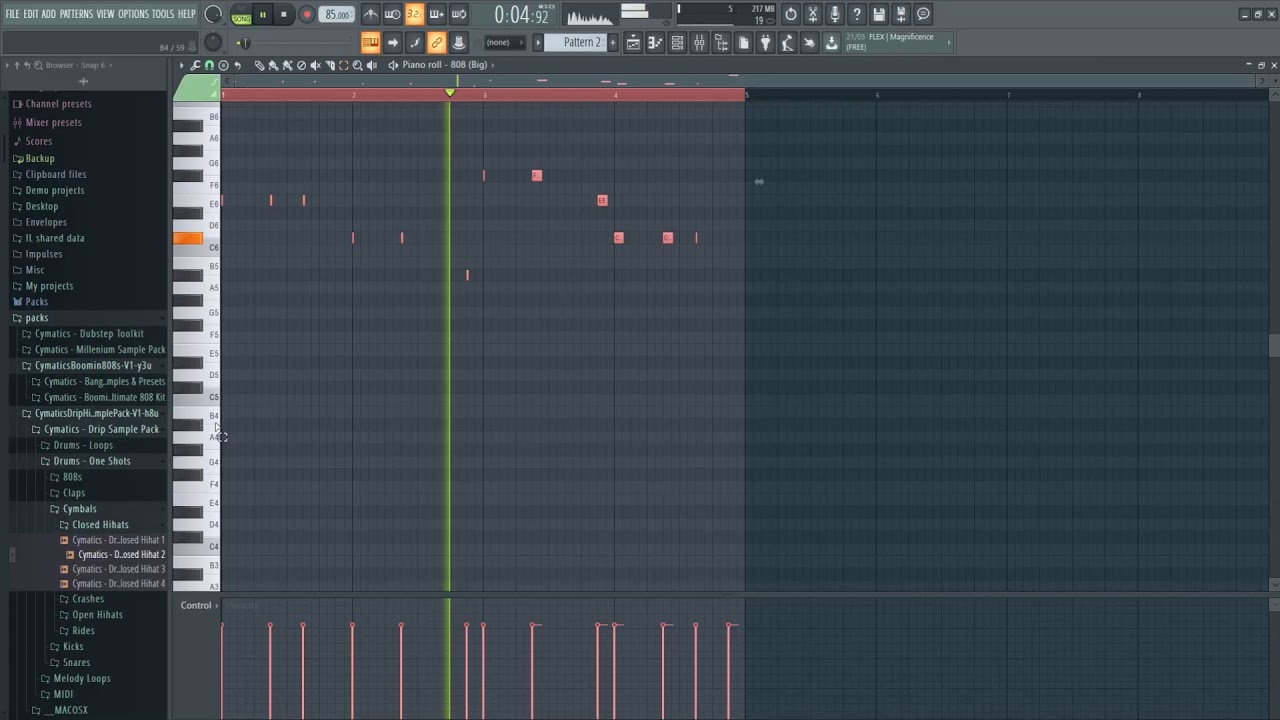Toggle blend recording overdub

click(x=436, y=14)
